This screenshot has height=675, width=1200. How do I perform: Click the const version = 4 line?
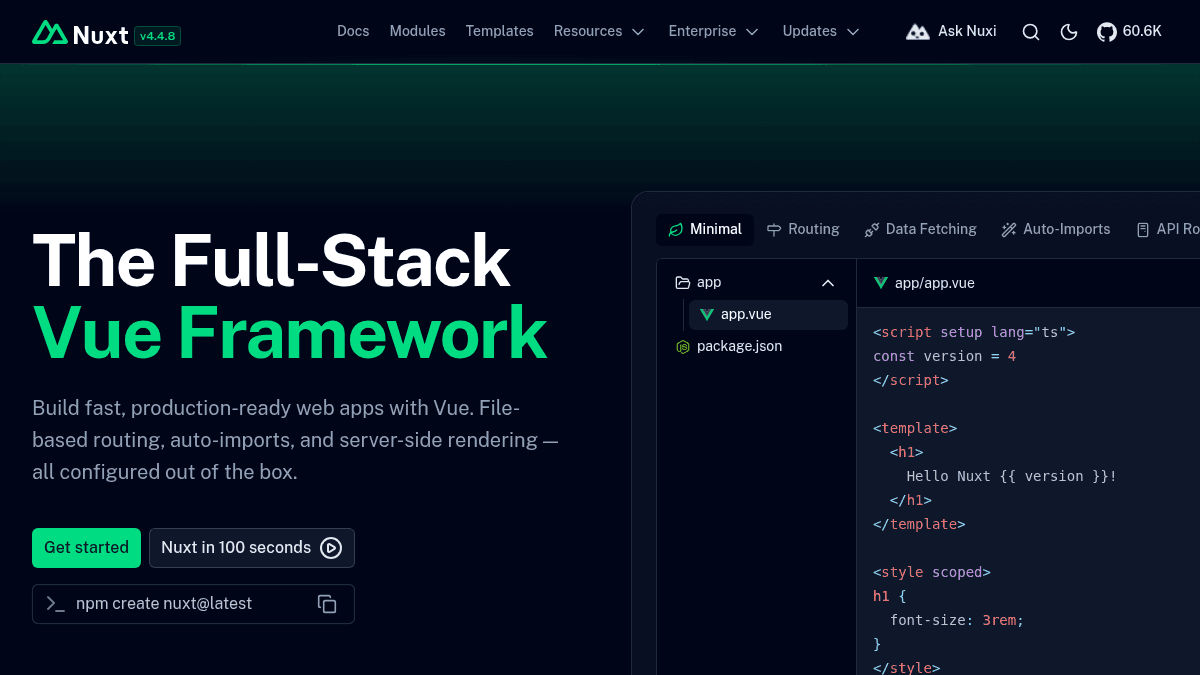click(x=944, y=356)
